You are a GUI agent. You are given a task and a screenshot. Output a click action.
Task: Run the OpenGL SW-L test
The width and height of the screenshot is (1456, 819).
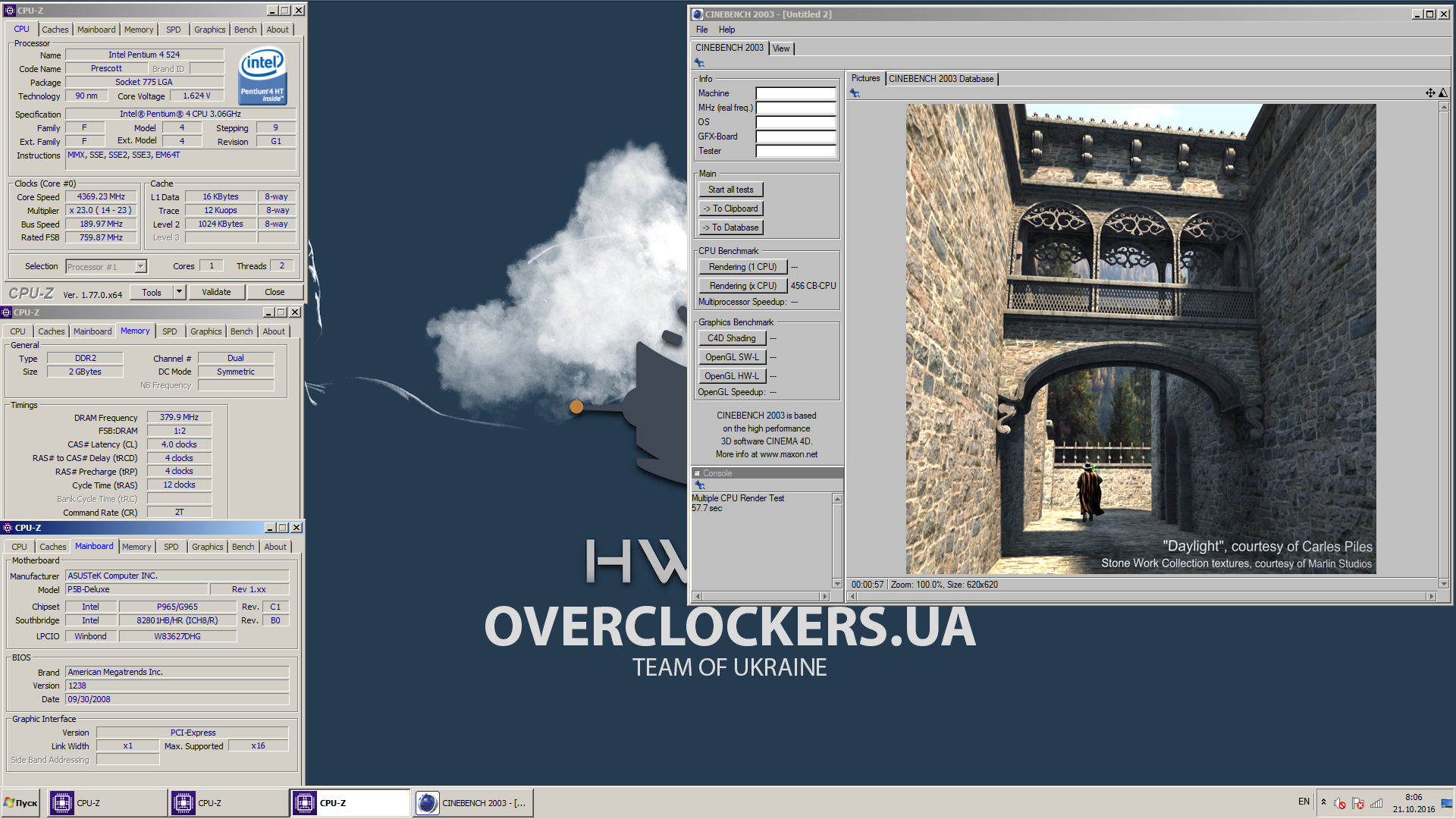coord(732,357)
